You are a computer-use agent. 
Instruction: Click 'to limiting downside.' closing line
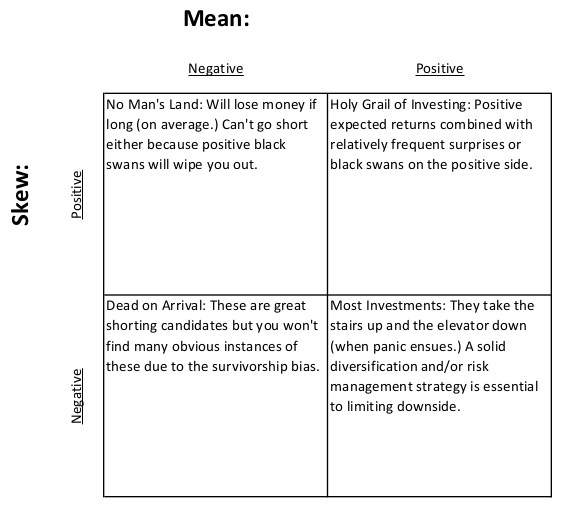coord(395,407)
